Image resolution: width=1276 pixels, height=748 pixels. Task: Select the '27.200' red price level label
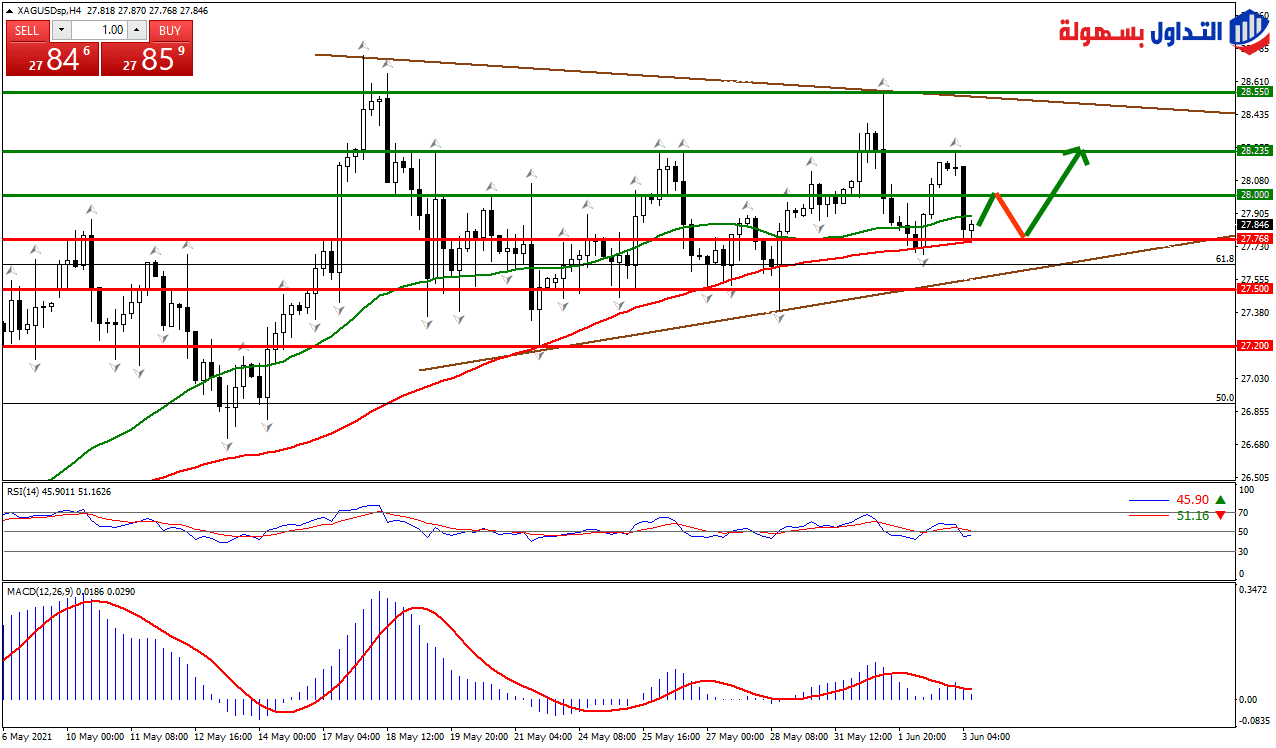pos(1254,345)
